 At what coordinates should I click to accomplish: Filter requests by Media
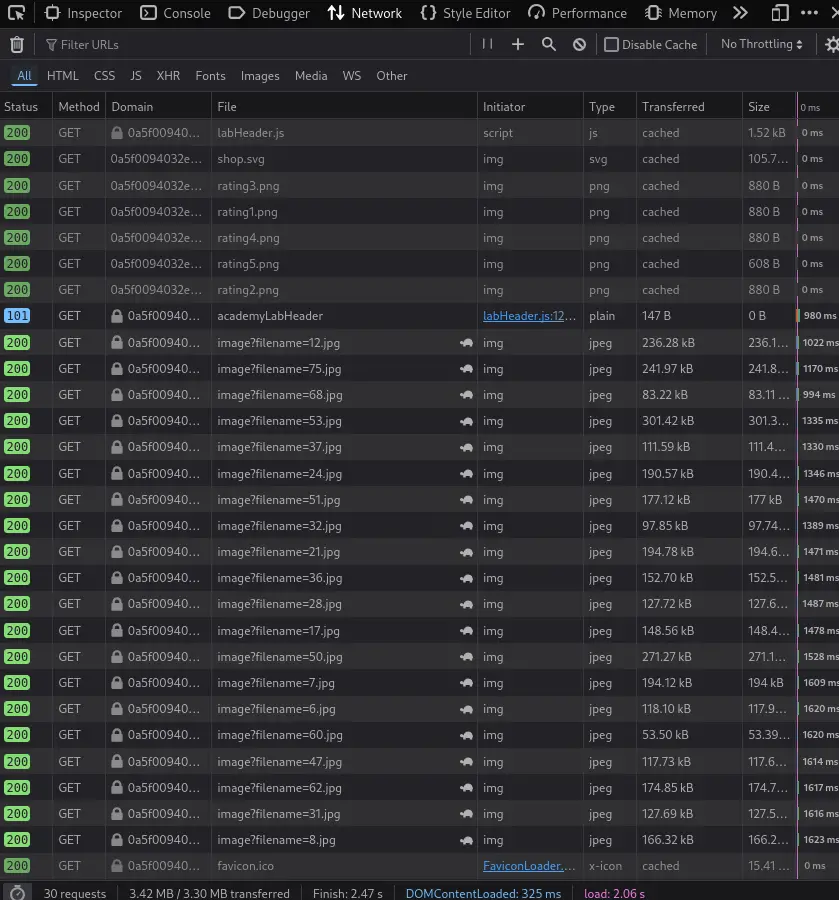point(311,76)
